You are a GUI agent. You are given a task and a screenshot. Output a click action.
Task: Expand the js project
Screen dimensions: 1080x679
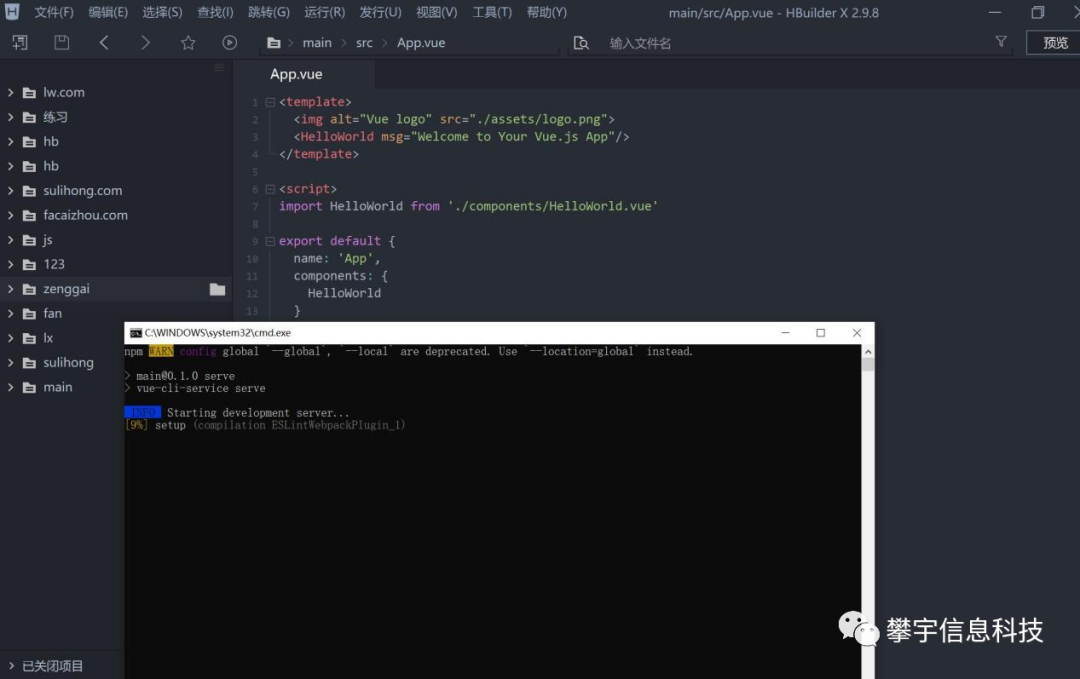point(10,240)
